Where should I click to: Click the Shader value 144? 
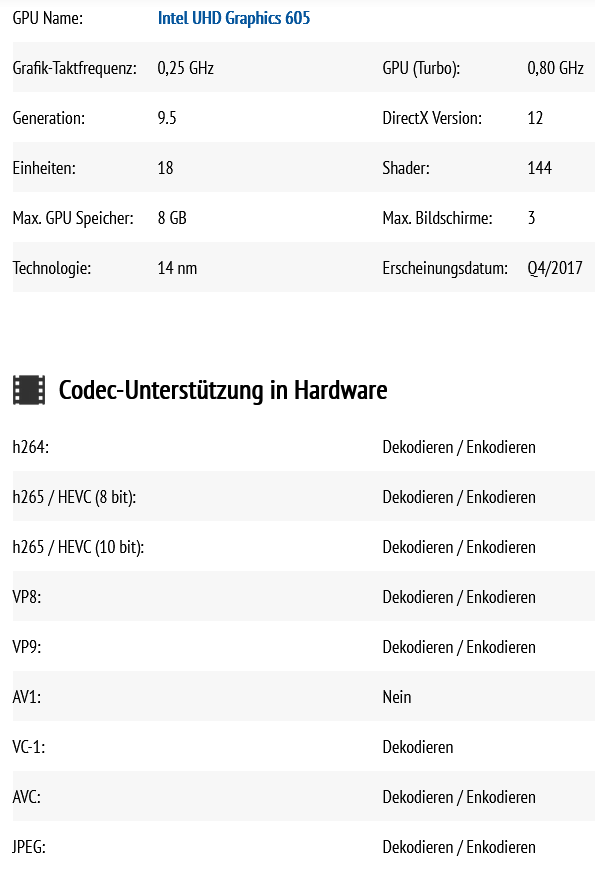click(539, 168)
